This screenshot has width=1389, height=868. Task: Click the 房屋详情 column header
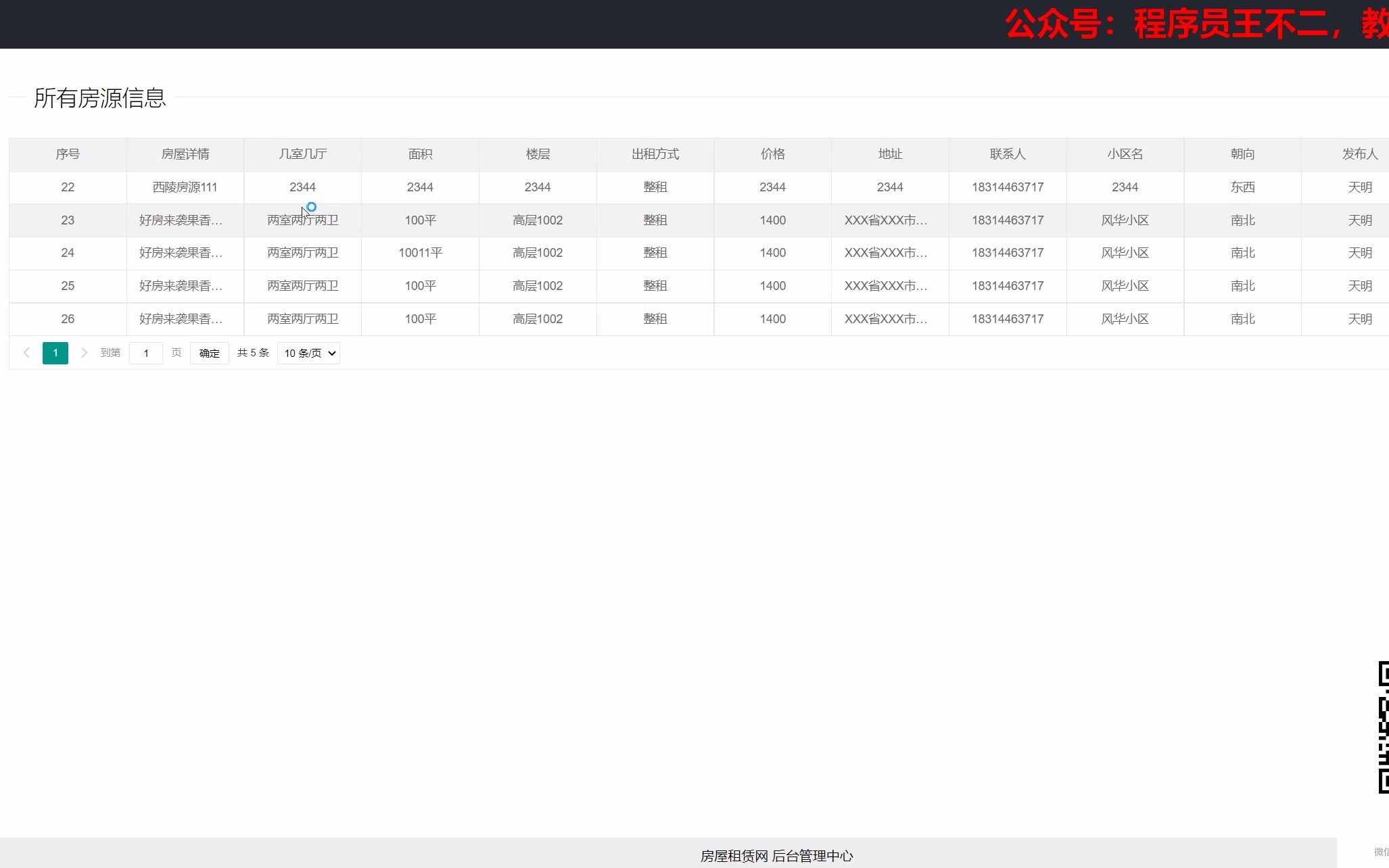(185, 154)
